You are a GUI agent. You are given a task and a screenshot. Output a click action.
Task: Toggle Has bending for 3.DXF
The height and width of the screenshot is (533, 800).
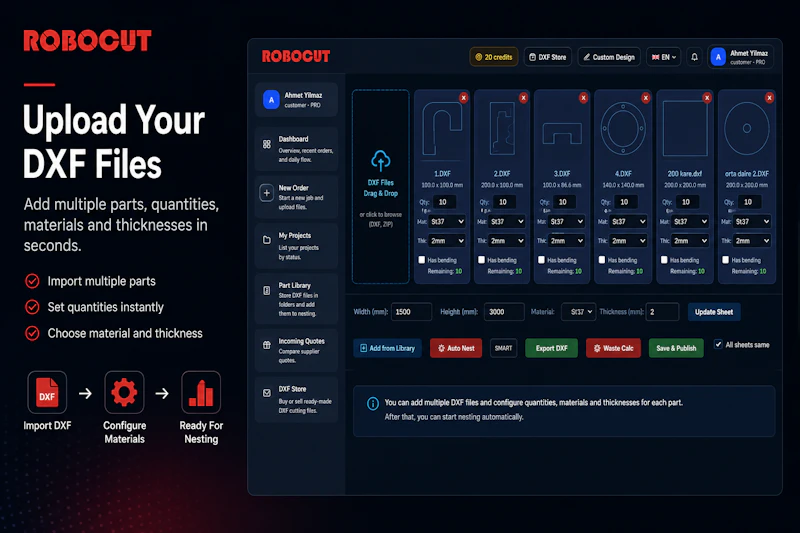pos(541,260)
